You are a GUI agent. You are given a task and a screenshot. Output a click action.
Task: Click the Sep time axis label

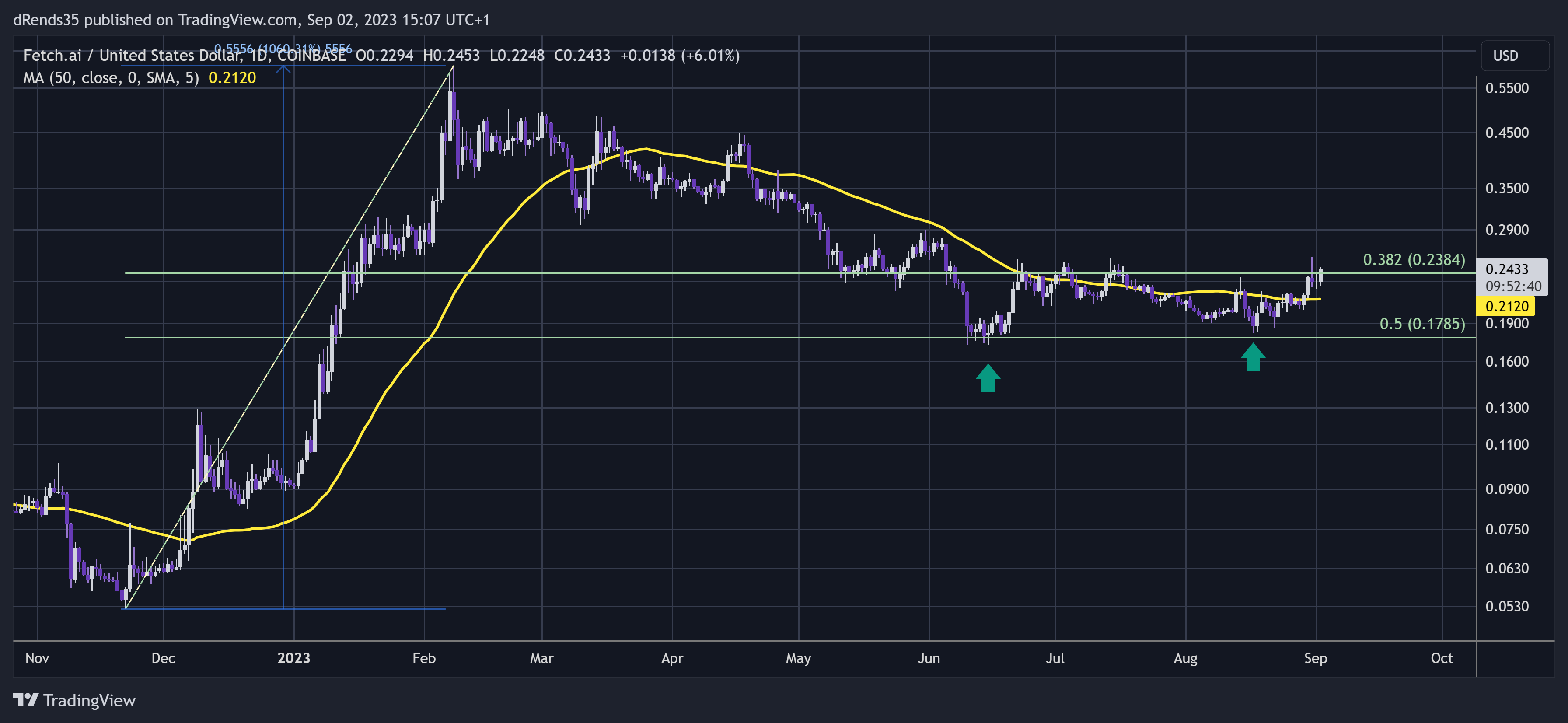pyautogui.click(x=1315, y=659)
